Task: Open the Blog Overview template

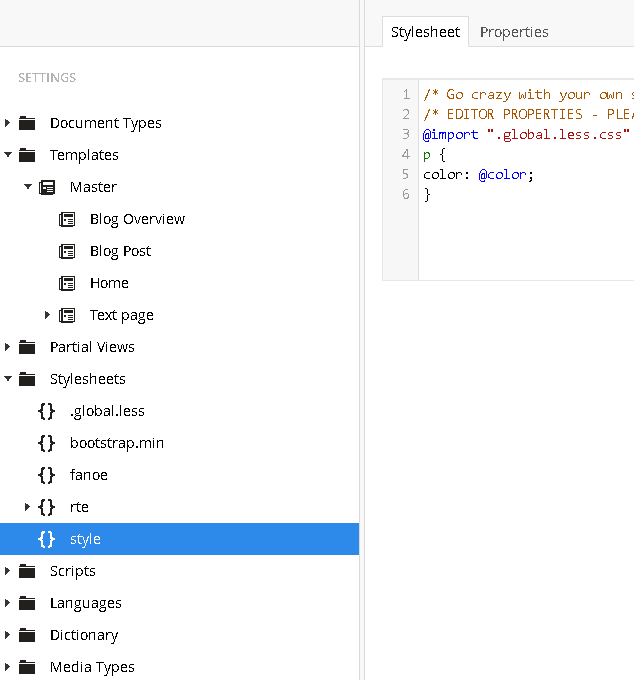Action: (x=137, y=219)
